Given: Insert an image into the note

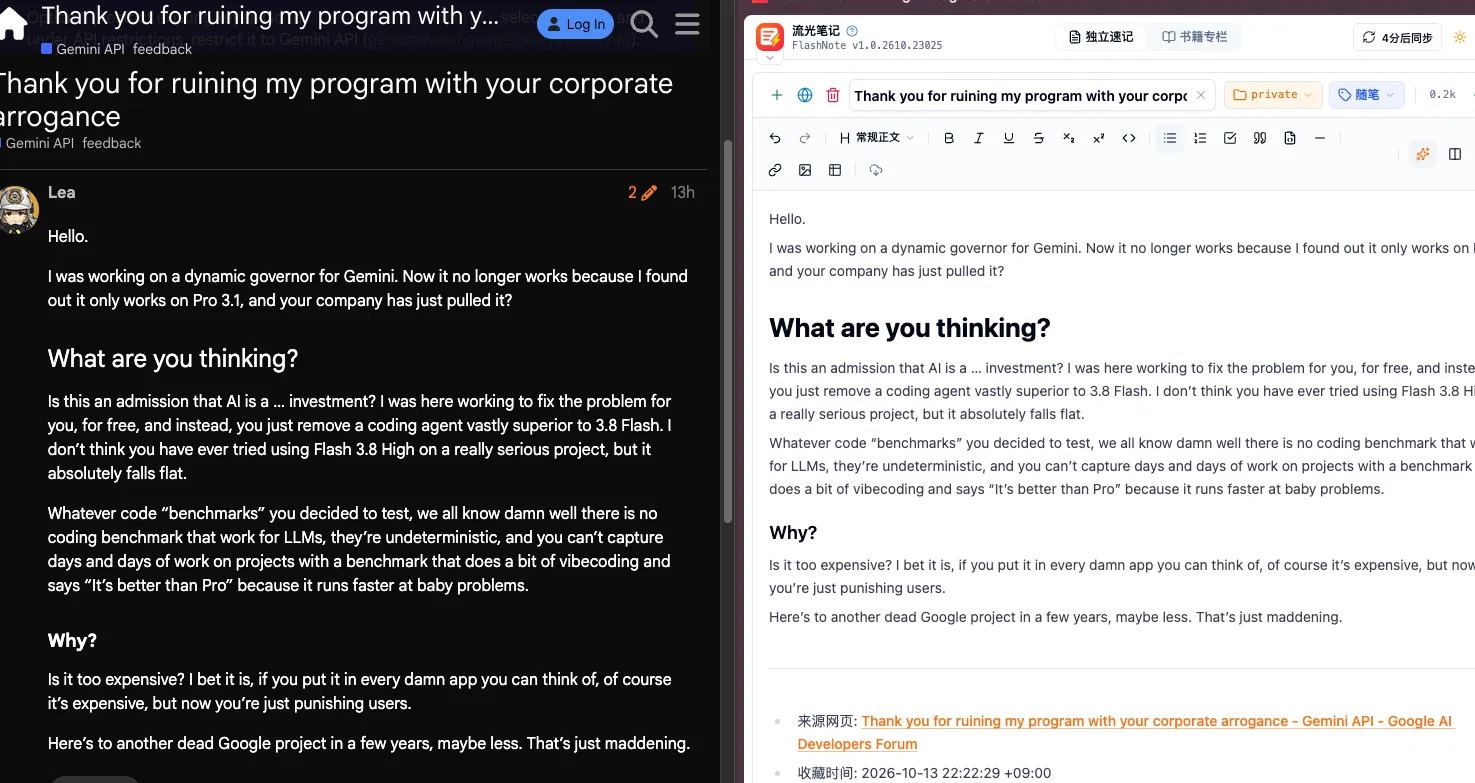Looking at the screenshot, I should click(x=805, y=170).
